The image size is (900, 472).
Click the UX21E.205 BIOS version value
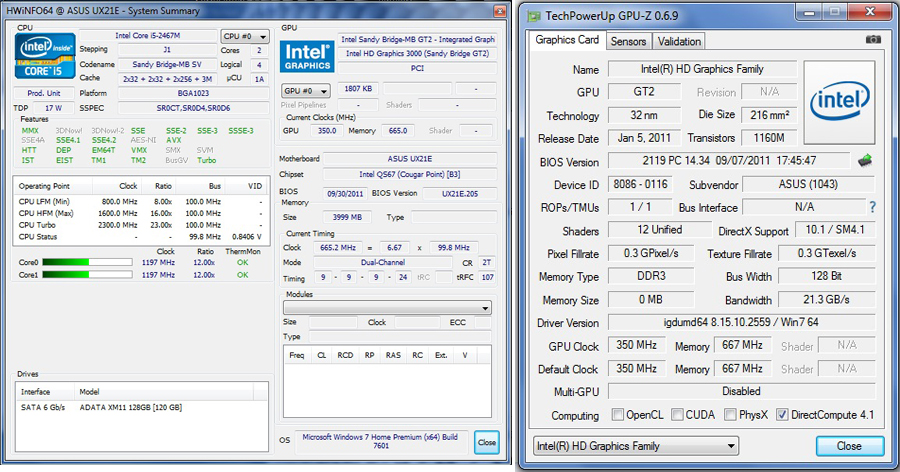[460, 194]
